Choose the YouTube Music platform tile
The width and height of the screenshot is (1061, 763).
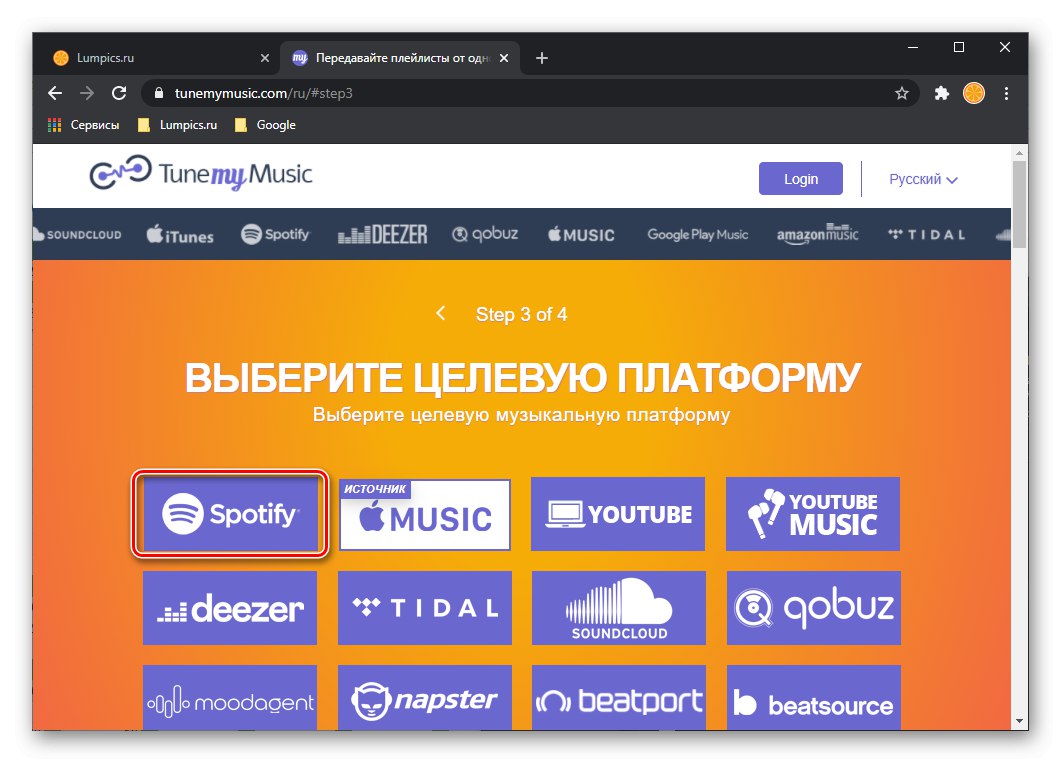(813, 513)
